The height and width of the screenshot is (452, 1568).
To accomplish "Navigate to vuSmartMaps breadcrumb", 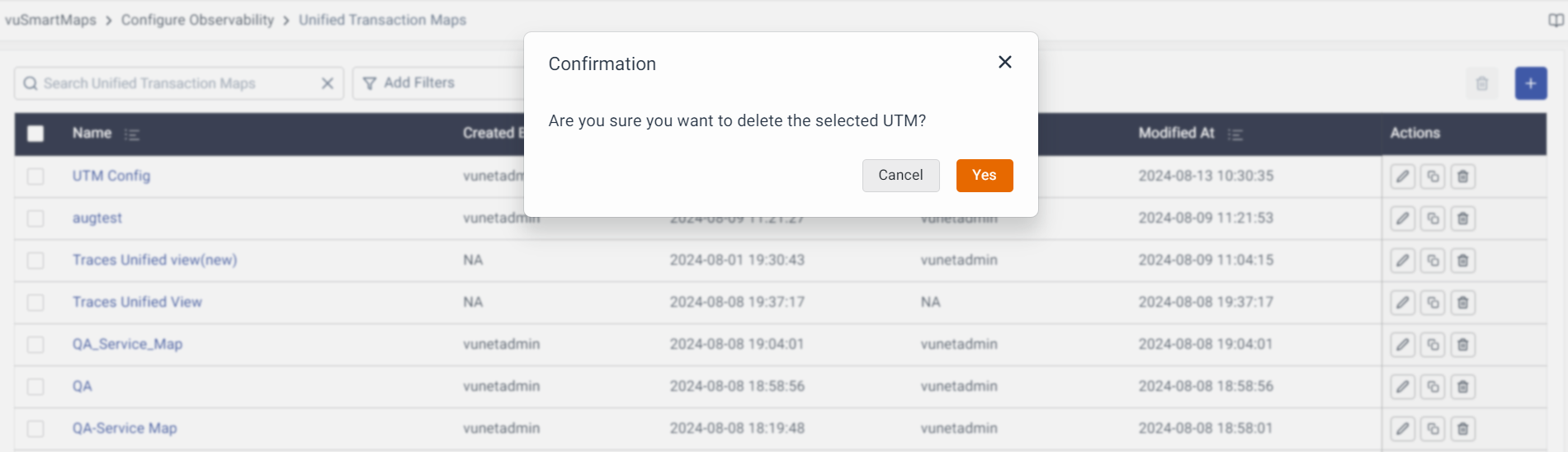I will tap(50, 20).
